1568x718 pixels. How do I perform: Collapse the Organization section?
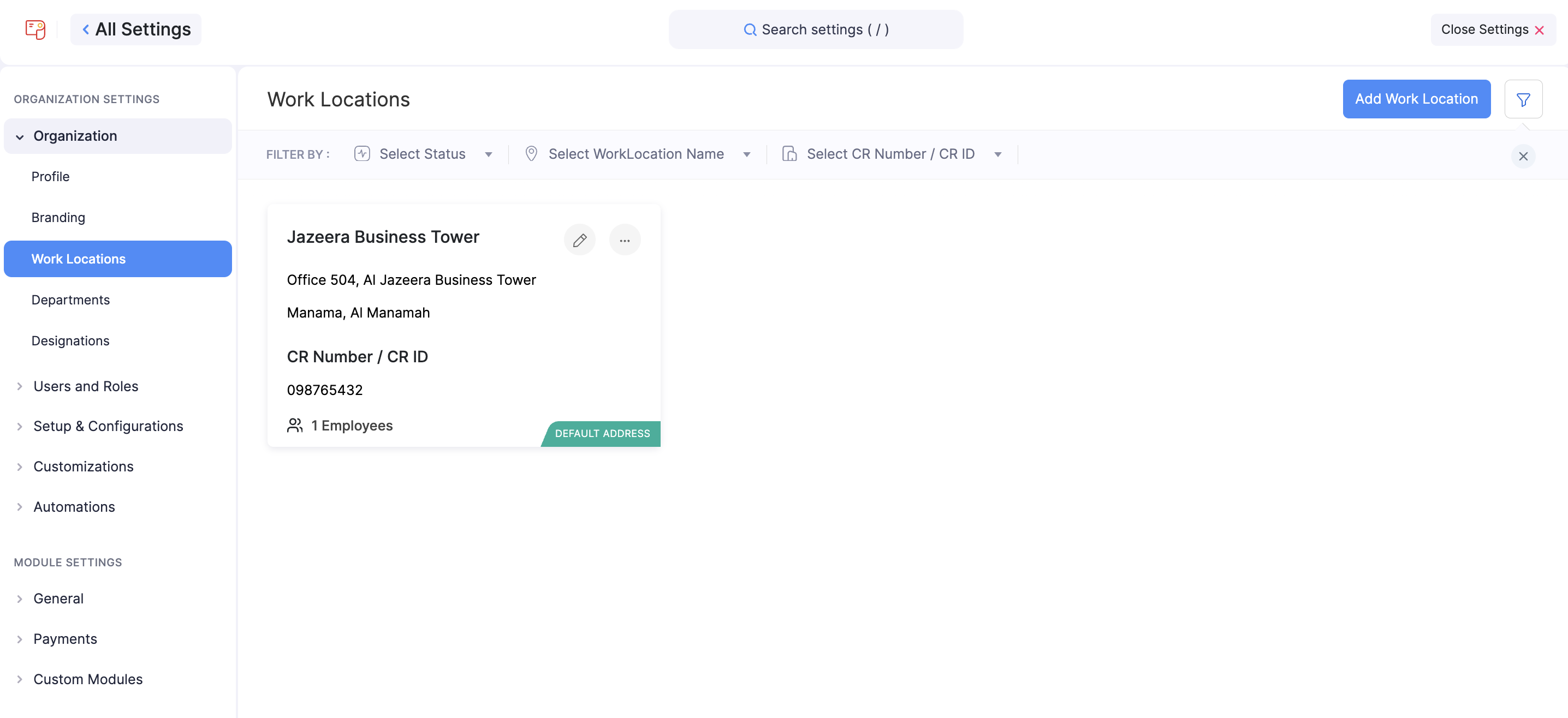point(20,137)
